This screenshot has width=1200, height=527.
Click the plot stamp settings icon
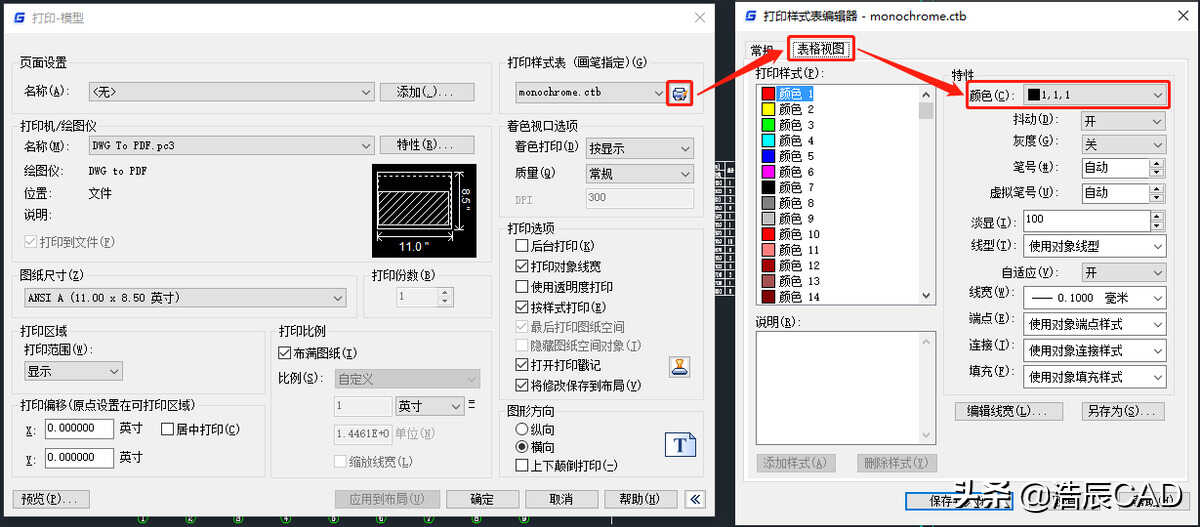pyautogui.click(x=679, y=366)
